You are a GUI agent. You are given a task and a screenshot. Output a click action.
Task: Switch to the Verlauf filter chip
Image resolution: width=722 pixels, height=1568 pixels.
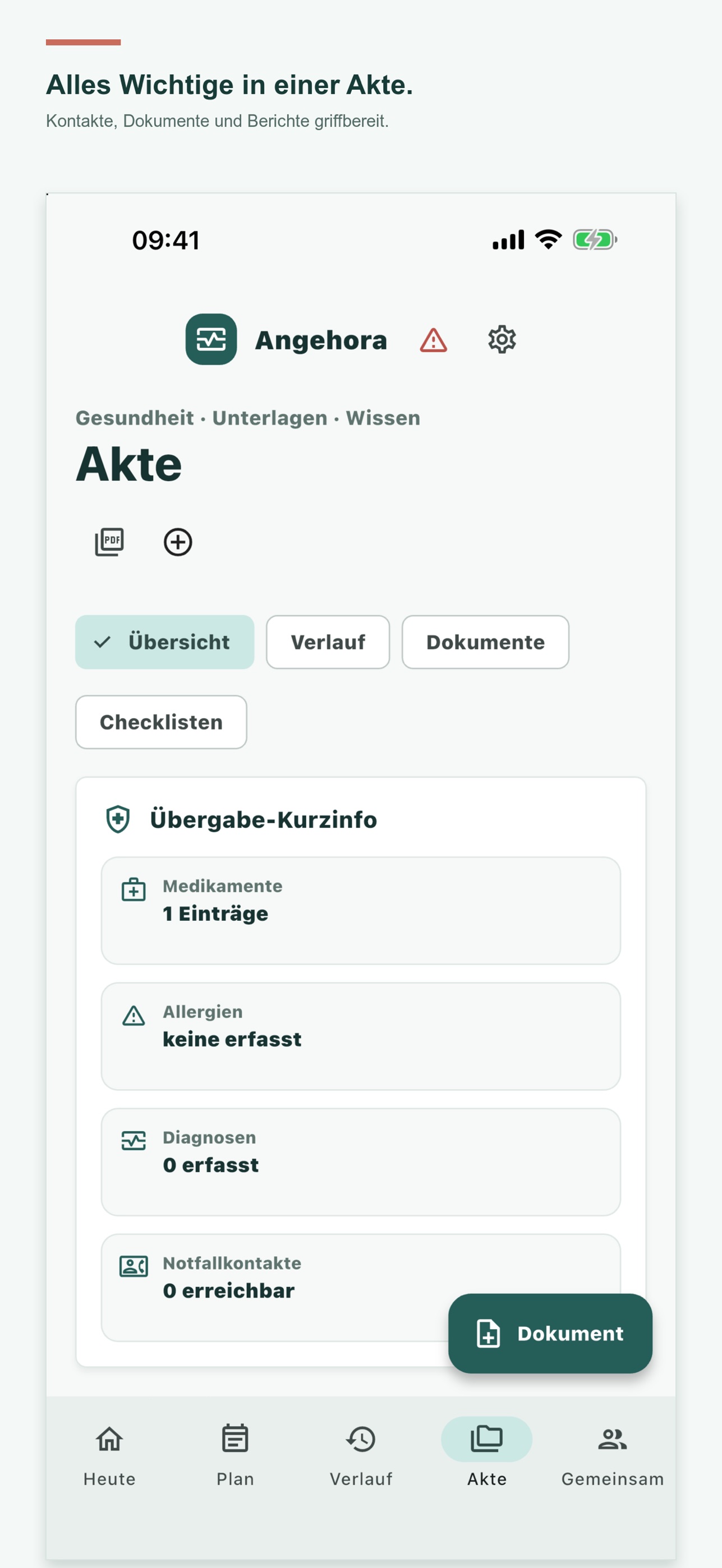(x=328, y=642)
